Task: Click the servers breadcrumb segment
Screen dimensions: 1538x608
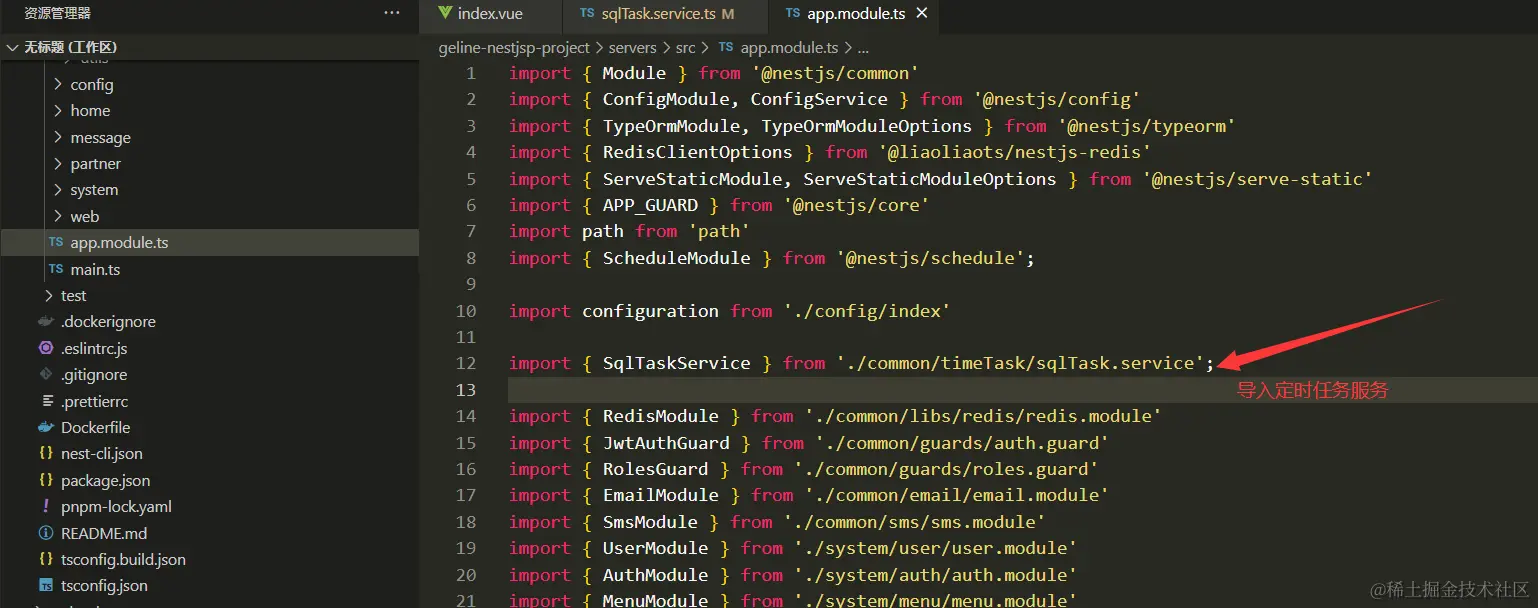Action: point(632,47)
